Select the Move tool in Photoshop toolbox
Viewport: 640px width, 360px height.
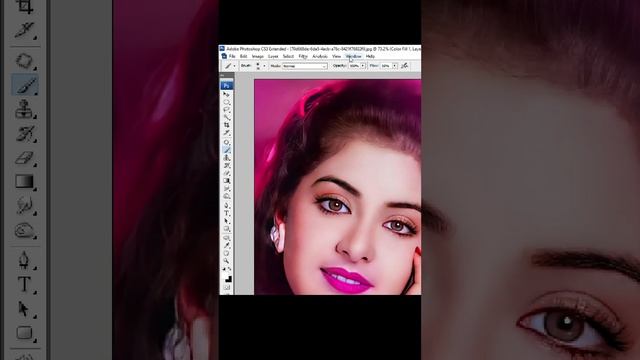(227, 94)
